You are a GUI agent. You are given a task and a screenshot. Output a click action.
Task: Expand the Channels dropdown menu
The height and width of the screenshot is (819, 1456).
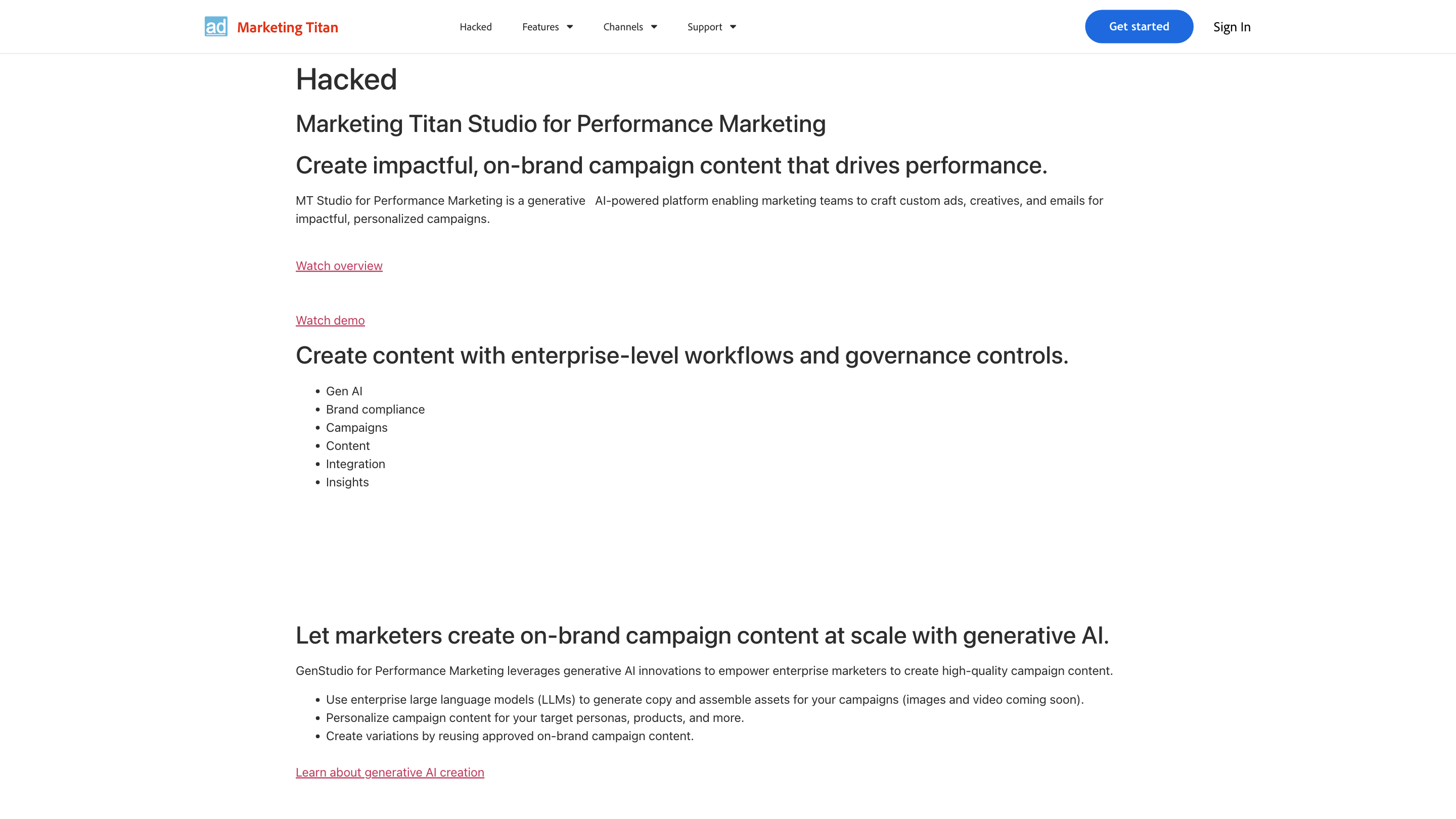click(622, 27)
